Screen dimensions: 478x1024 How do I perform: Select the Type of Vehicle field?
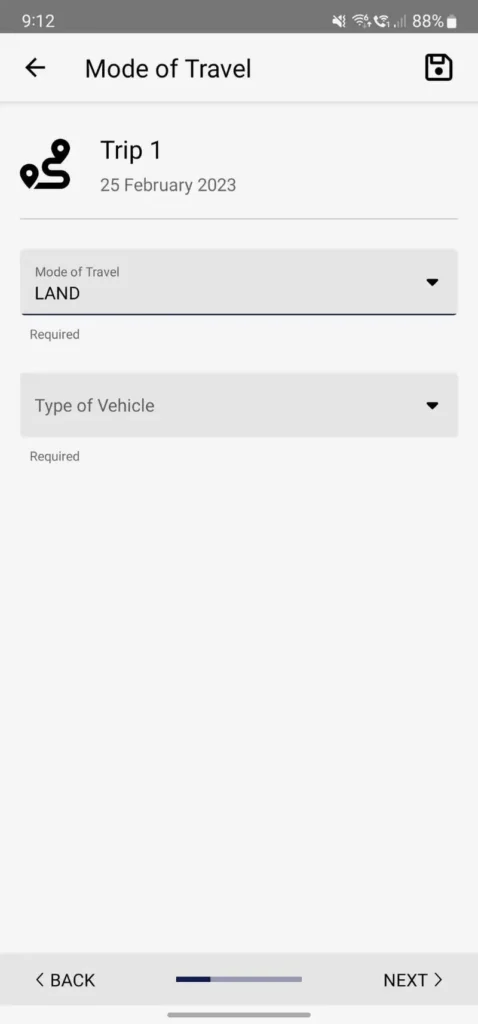[239, 405]
